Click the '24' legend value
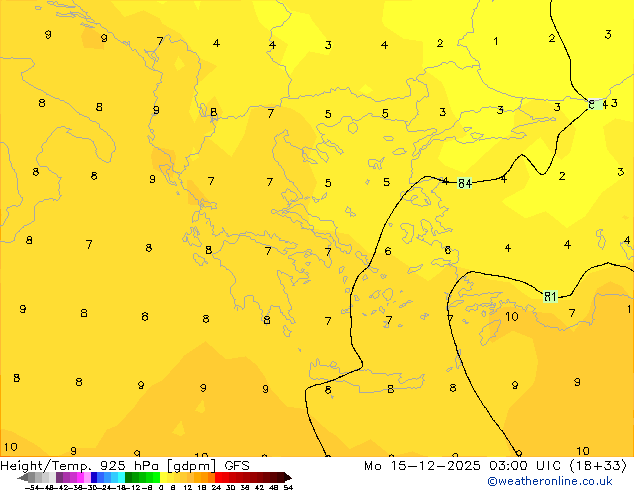The height and width of the screenshot is (490, 634). click(216, 488)
